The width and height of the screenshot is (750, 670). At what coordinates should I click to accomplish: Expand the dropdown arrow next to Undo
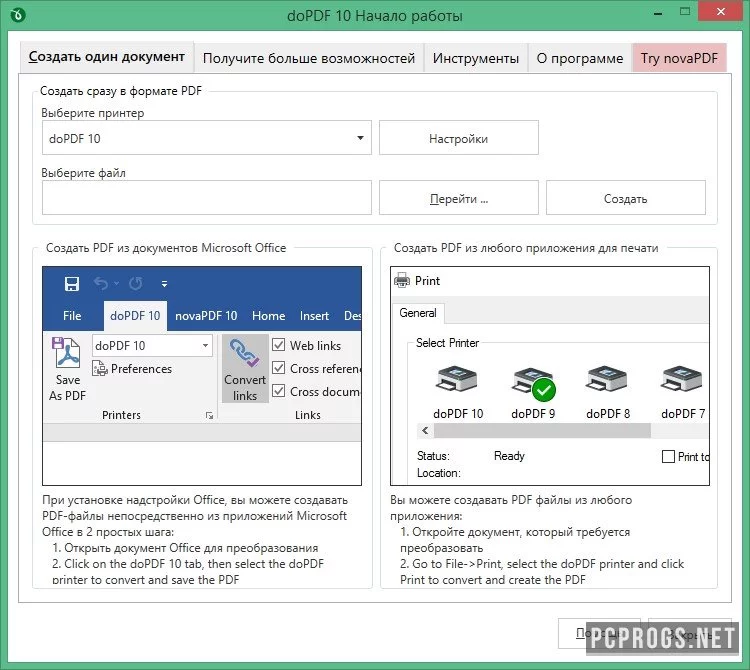(x=116, y=284)
